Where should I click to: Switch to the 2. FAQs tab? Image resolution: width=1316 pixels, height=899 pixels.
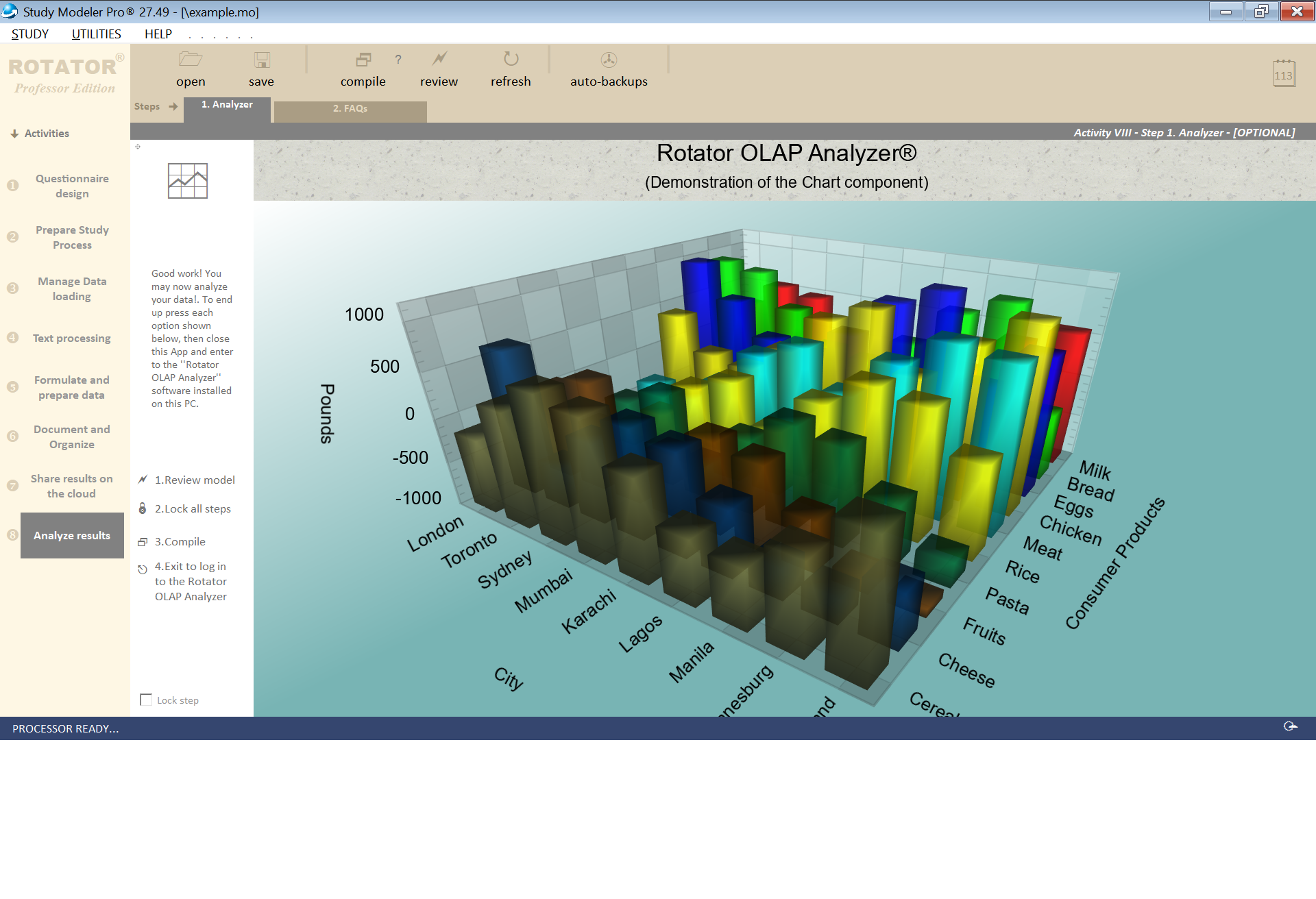(350, 111)
